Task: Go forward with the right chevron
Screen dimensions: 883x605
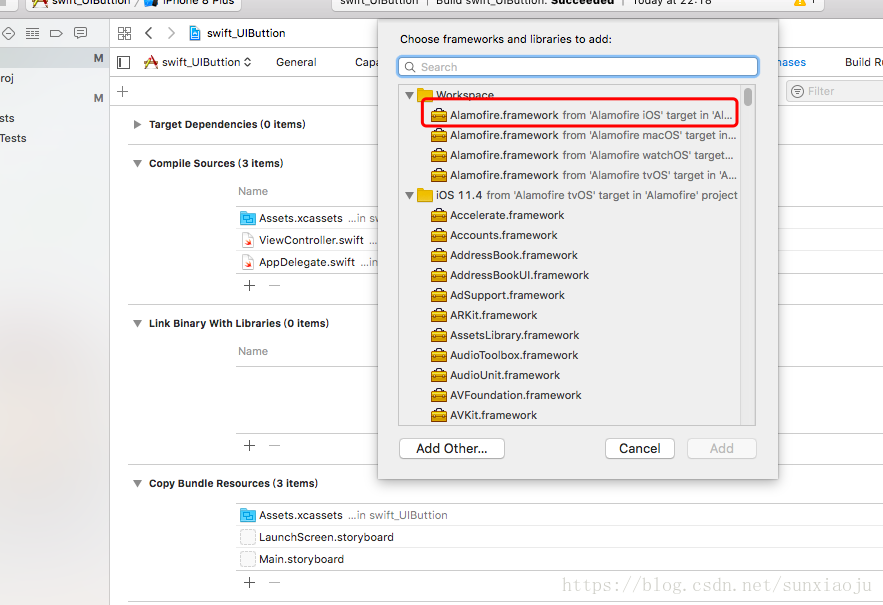Action: 171,33
